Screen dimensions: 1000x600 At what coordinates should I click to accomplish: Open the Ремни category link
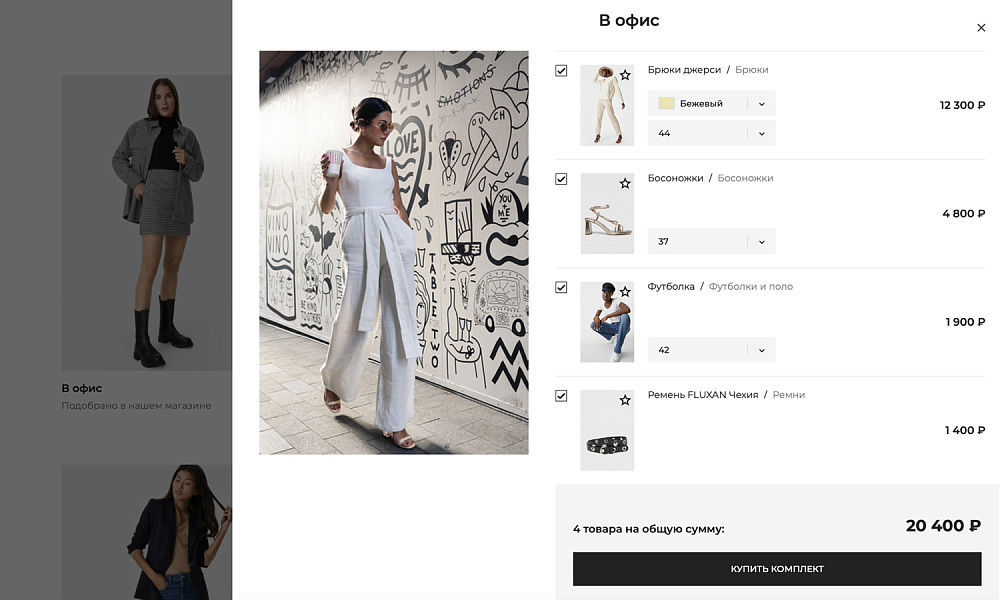point(789,395)
